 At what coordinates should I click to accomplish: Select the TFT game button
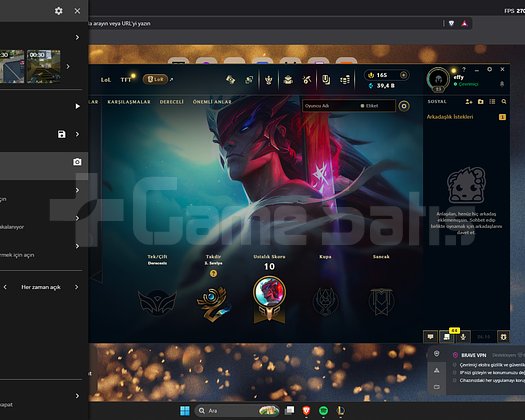(x=126, y=80)
